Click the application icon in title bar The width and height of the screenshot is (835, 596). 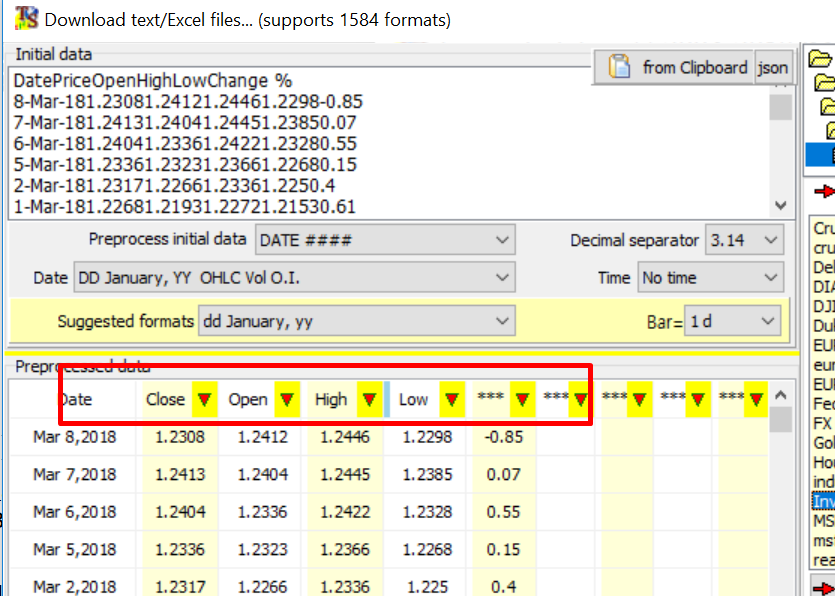pos(27,18)
